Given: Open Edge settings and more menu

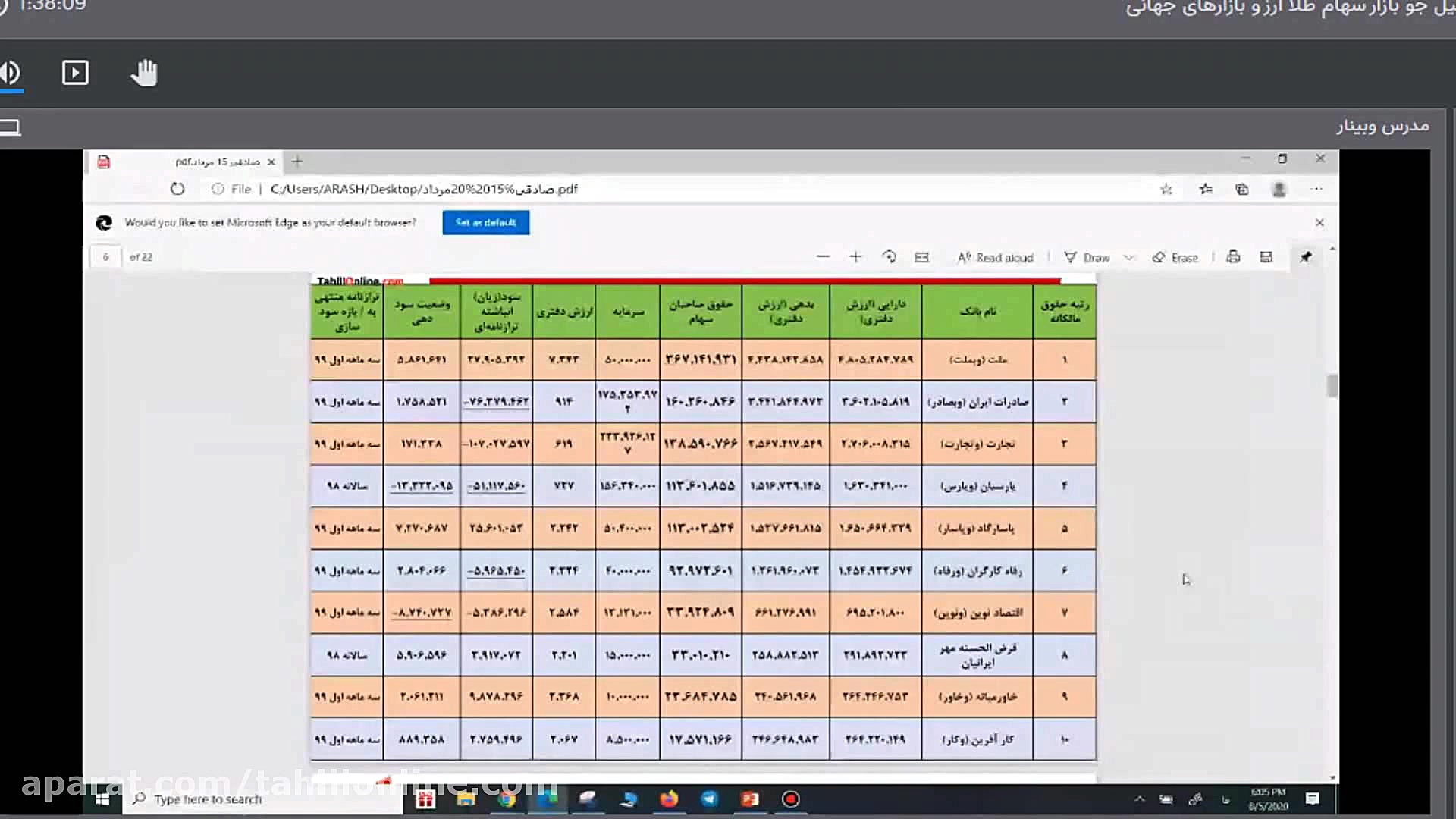Looking at the screenshot, I should coord(1317,189).
